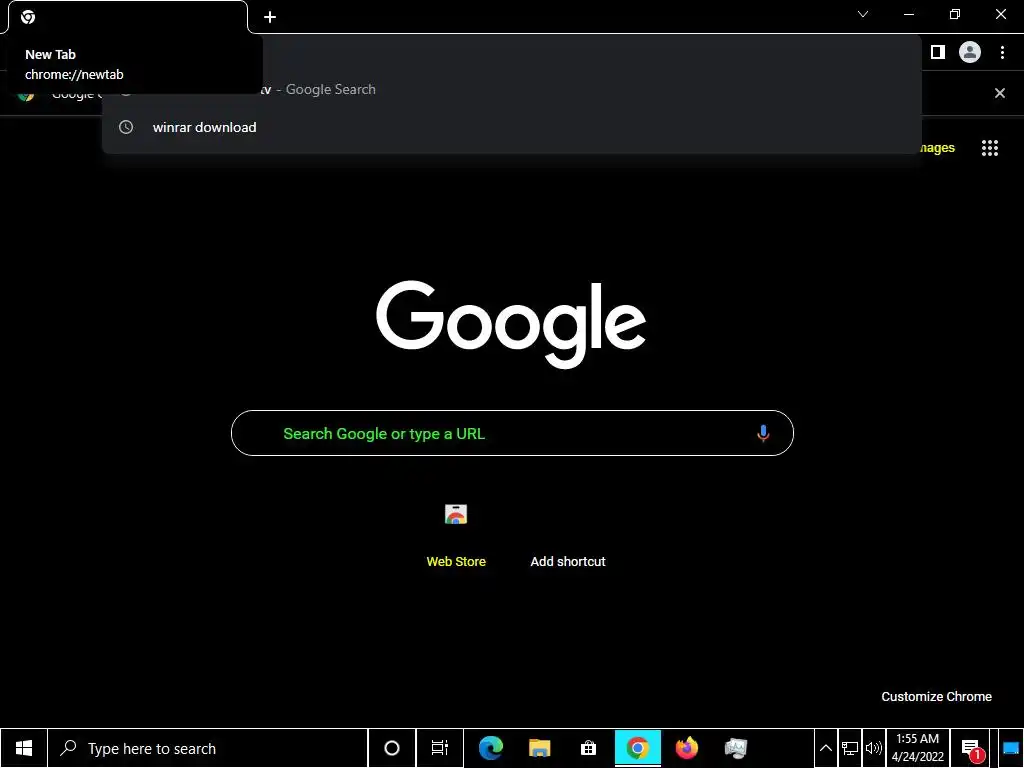The height and width of the screenshot is (768, 1024).
Task: Open a new tab with the plus button
Action: coord(270,17)
